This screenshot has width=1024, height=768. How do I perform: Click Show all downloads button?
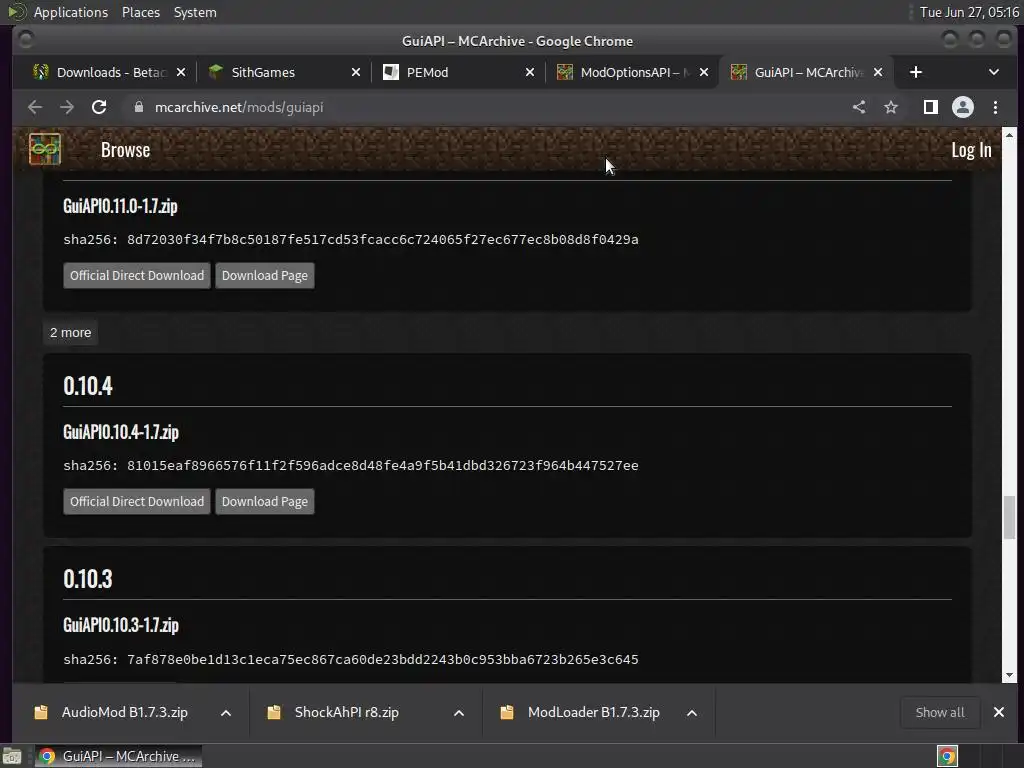tap(940, 712)
